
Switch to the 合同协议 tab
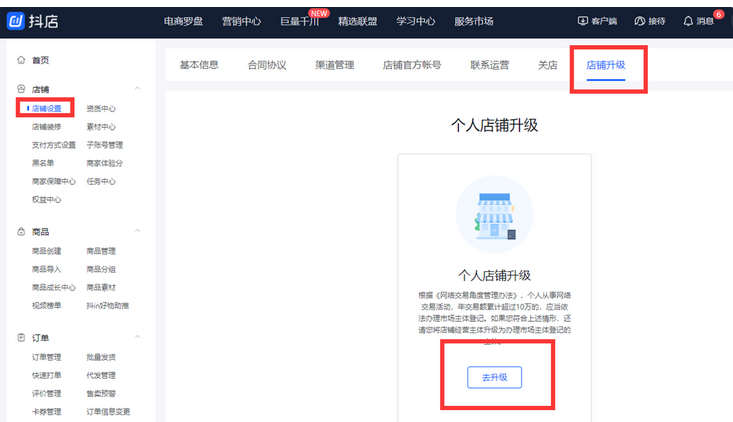(267, 65)
